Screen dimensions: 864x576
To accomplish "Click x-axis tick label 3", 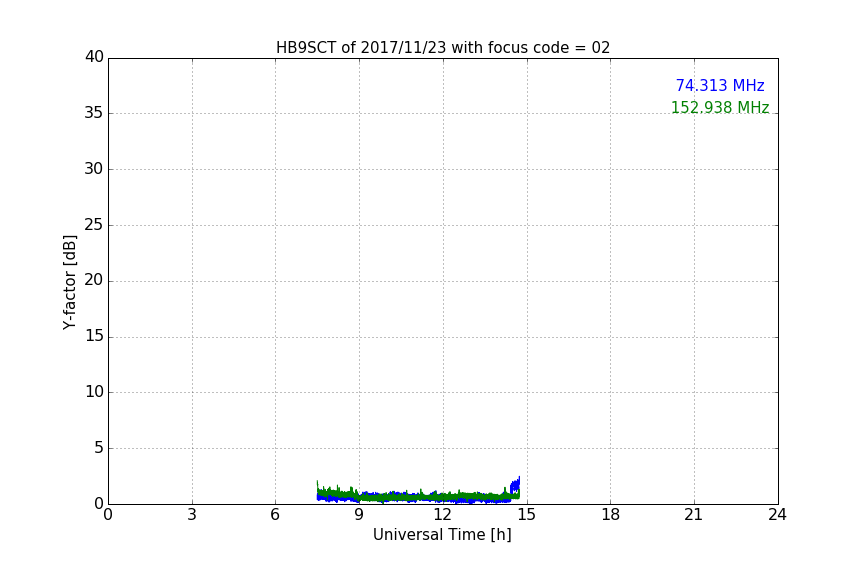I will (x=192, y=515).
